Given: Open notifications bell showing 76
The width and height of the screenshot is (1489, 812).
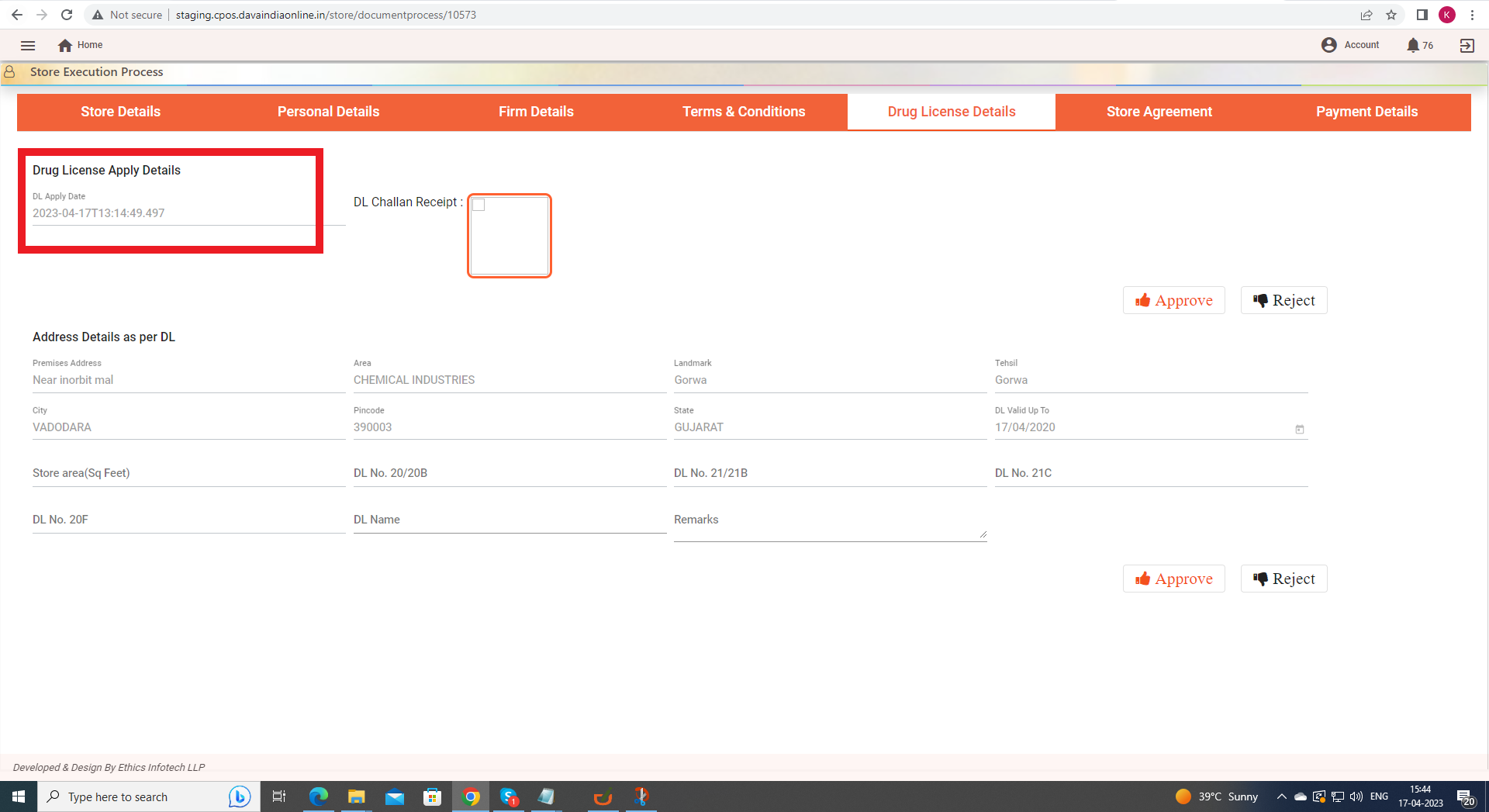Looking at the screenshot, I should [x=1413, y=45].
